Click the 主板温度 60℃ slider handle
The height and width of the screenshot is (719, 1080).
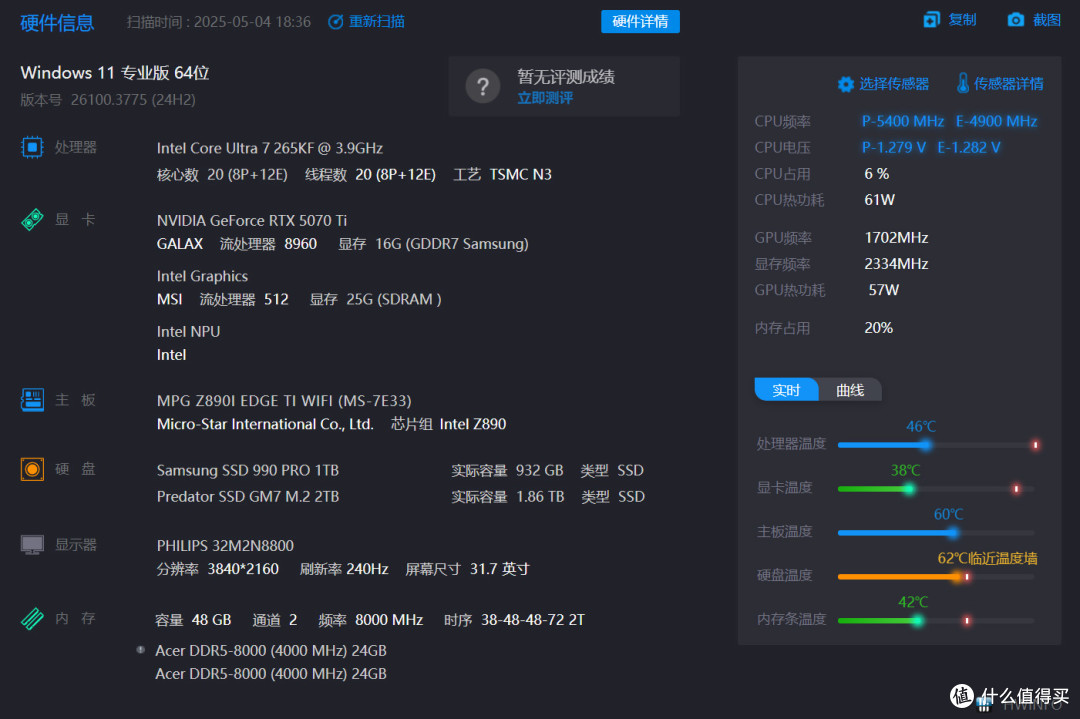tap(953, 532)
